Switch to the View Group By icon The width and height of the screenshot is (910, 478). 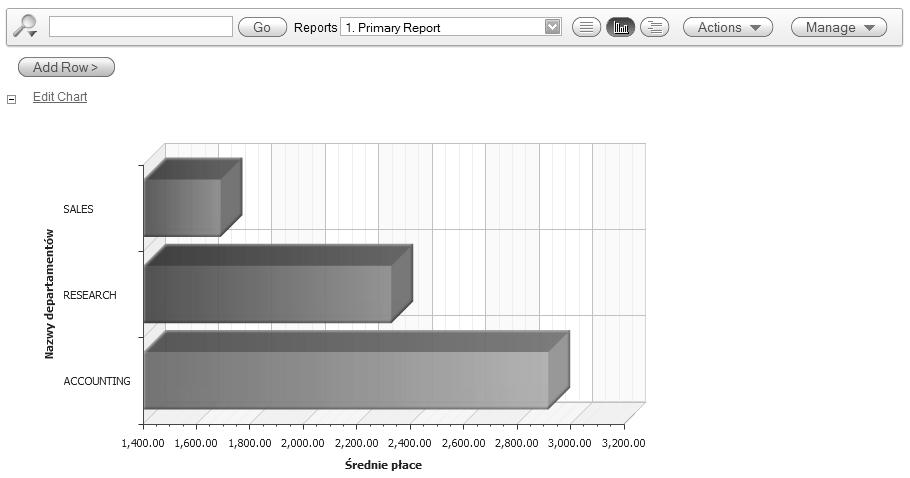(x=655, y=27)
